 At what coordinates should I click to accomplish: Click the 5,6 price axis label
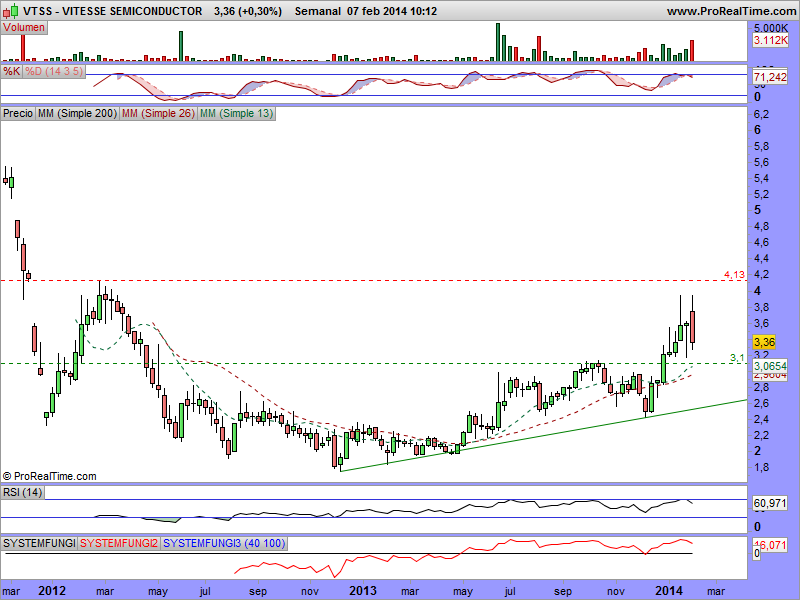(761, 162)
